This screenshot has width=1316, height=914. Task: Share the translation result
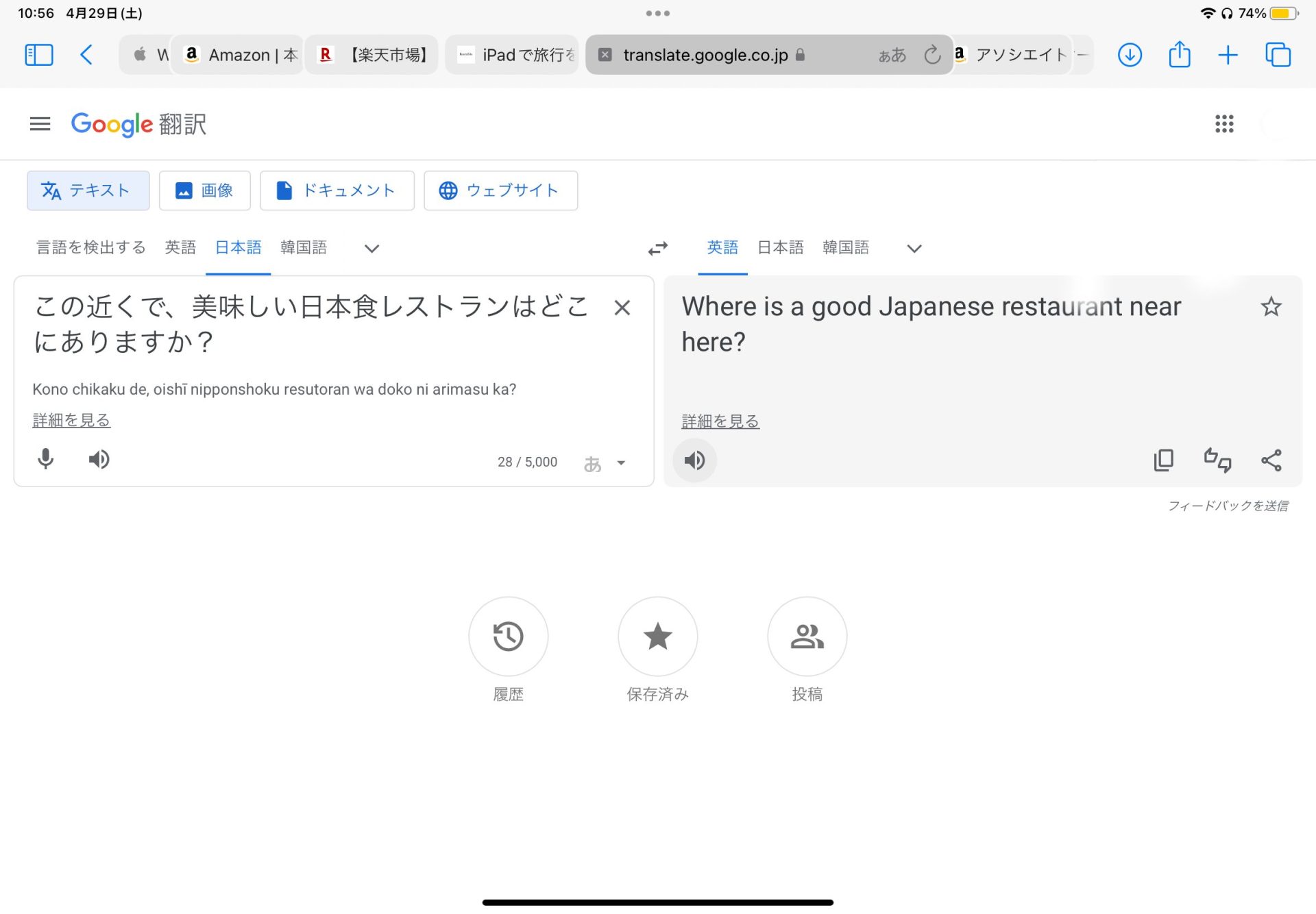click(x=1271, y=460)
